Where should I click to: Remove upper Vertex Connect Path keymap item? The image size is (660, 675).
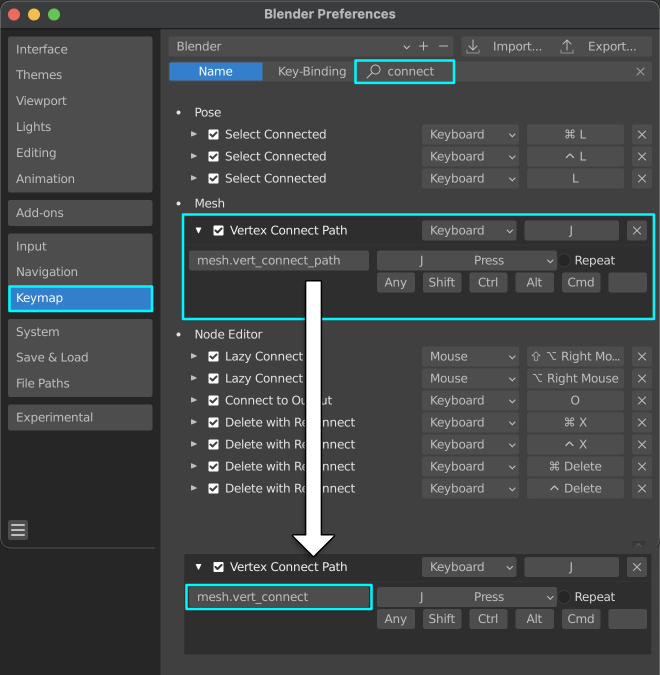point(637,231)
